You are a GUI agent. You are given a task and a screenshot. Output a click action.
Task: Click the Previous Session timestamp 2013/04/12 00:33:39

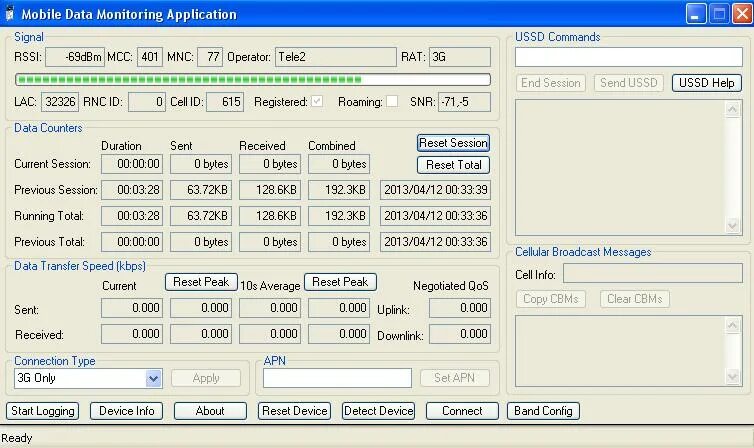coord(436,190)
